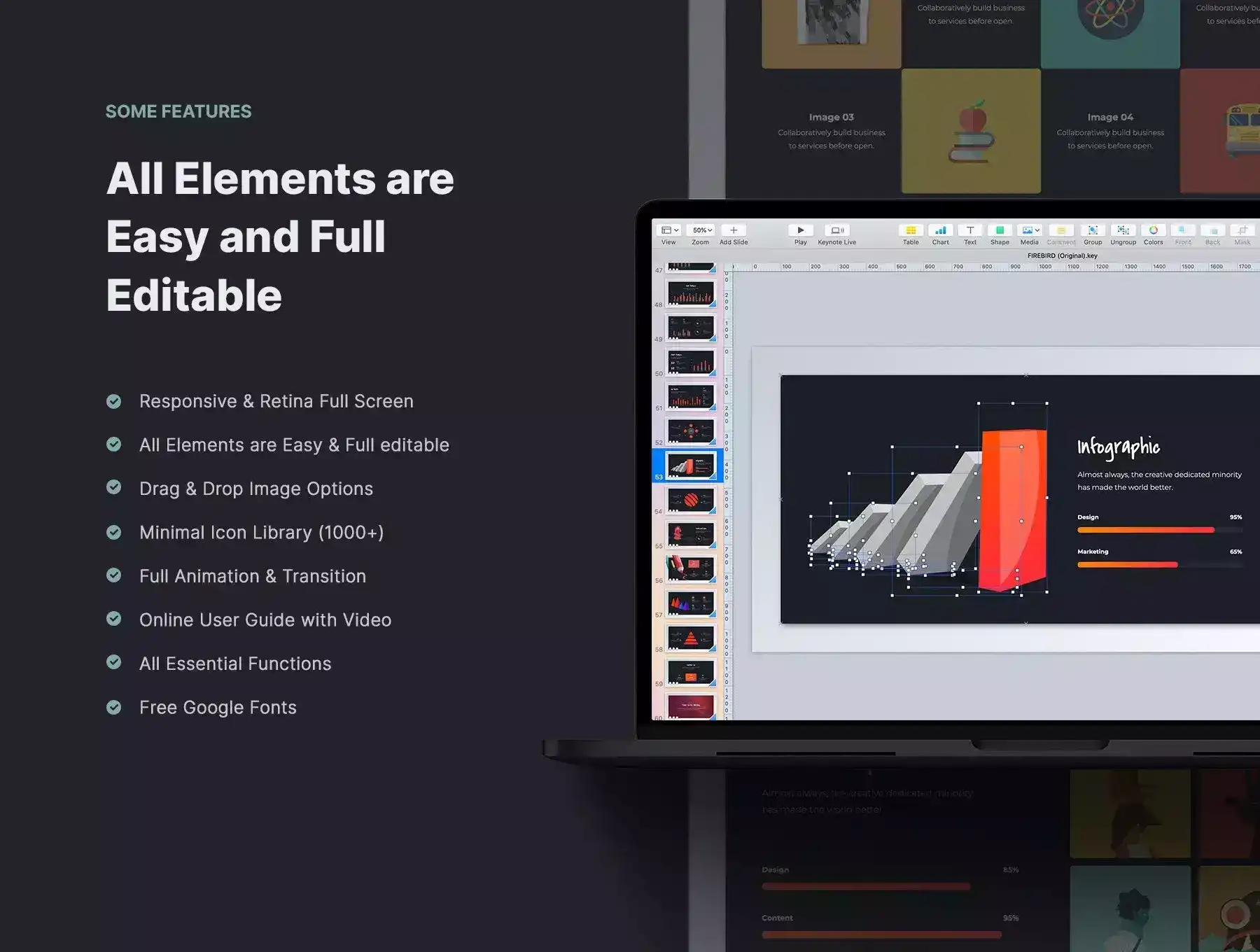Click the Design 95% progress bar
Viewport: 1260px width, 952px height.
tap(1146, 530)
